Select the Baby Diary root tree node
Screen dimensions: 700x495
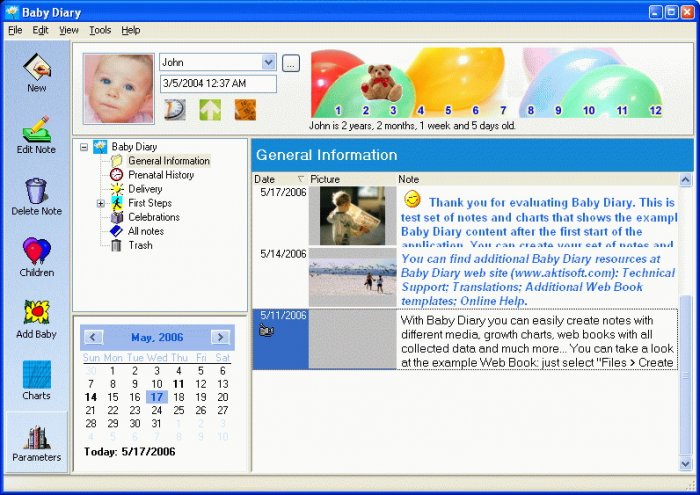tap(134, 146)
